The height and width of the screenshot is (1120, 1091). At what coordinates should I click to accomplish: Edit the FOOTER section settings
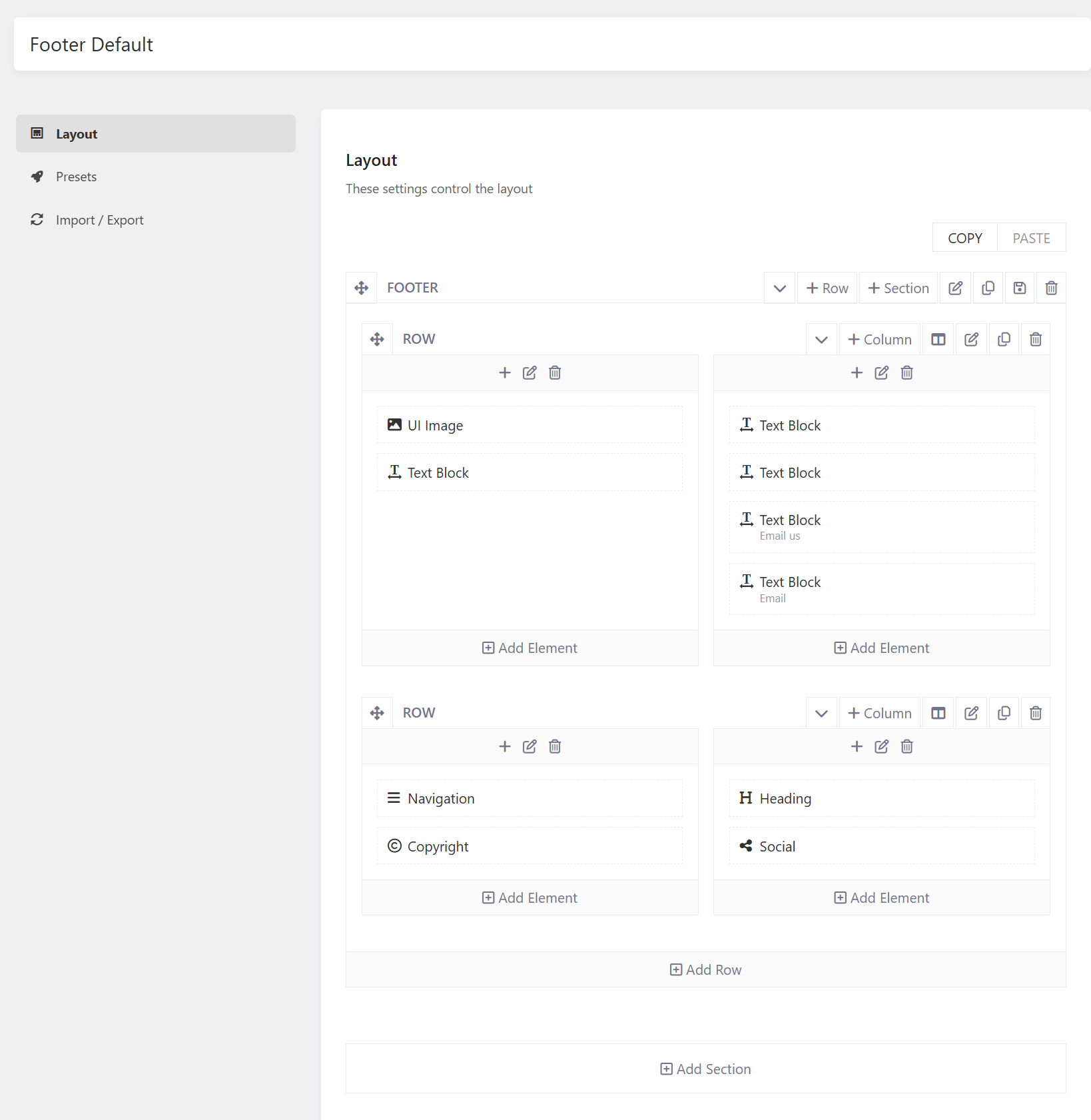point(955,288)
